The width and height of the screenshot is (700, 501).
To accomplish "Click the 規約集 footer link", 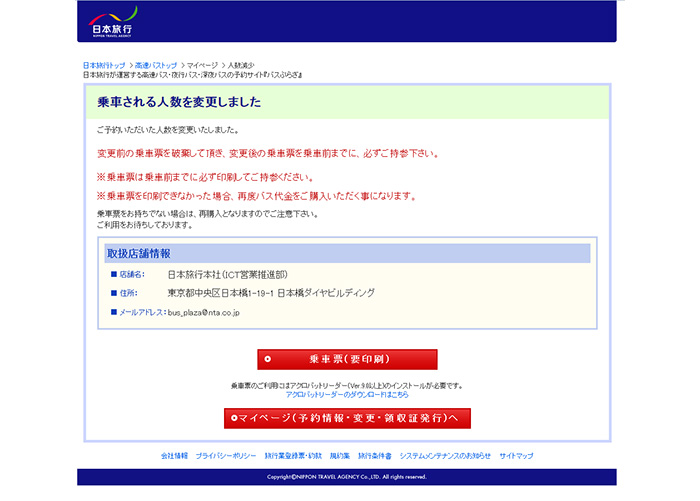I will [x=340, y=456].
